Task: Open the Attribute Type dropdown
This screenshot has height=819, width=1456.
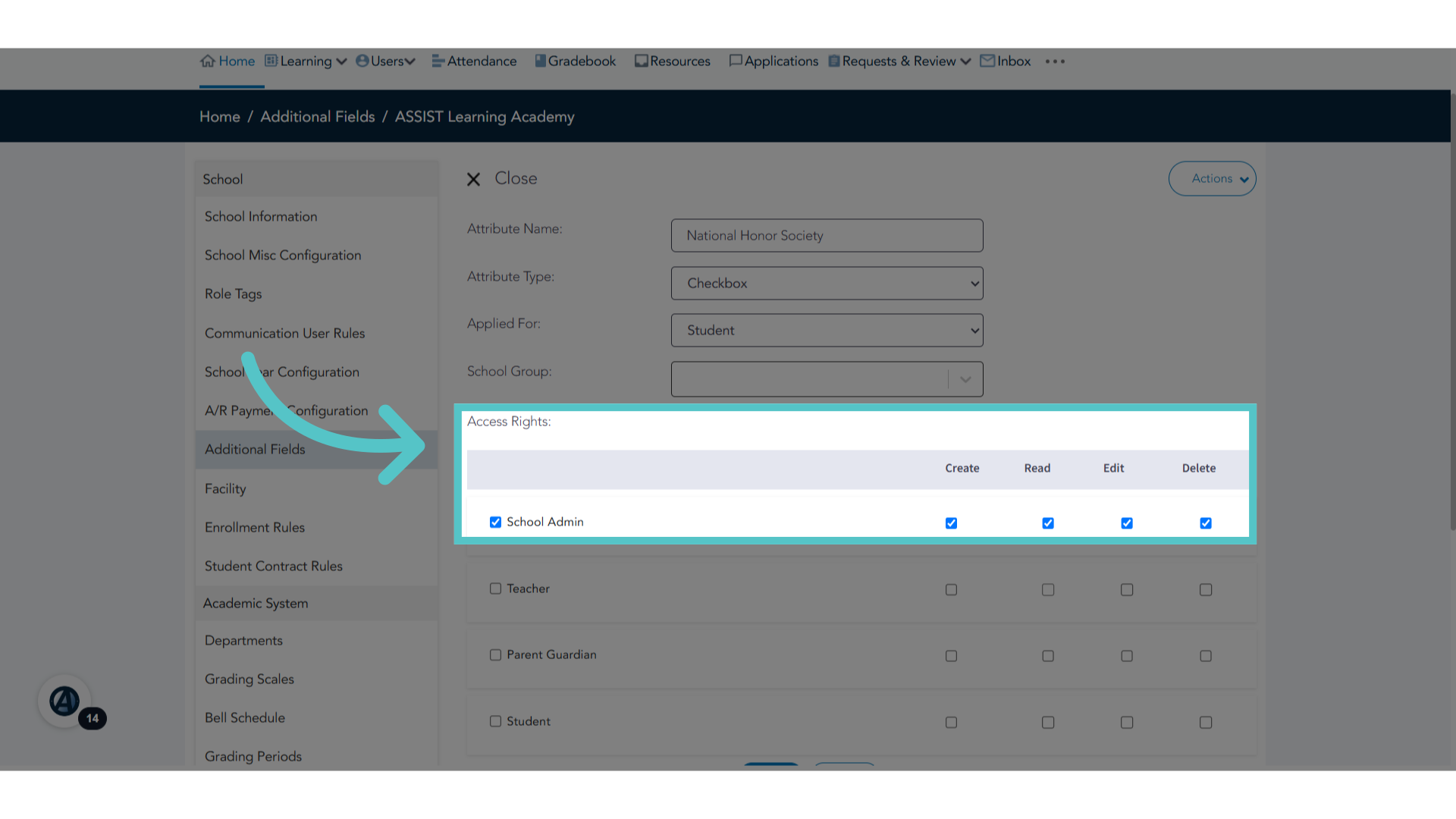Action: coord(827,283)
